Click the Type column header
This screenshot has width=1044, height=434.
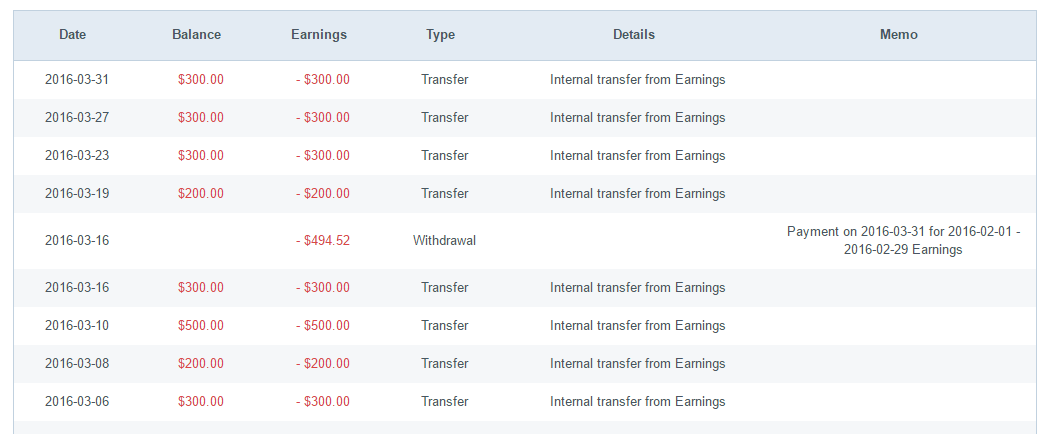[x=441, y=35]
